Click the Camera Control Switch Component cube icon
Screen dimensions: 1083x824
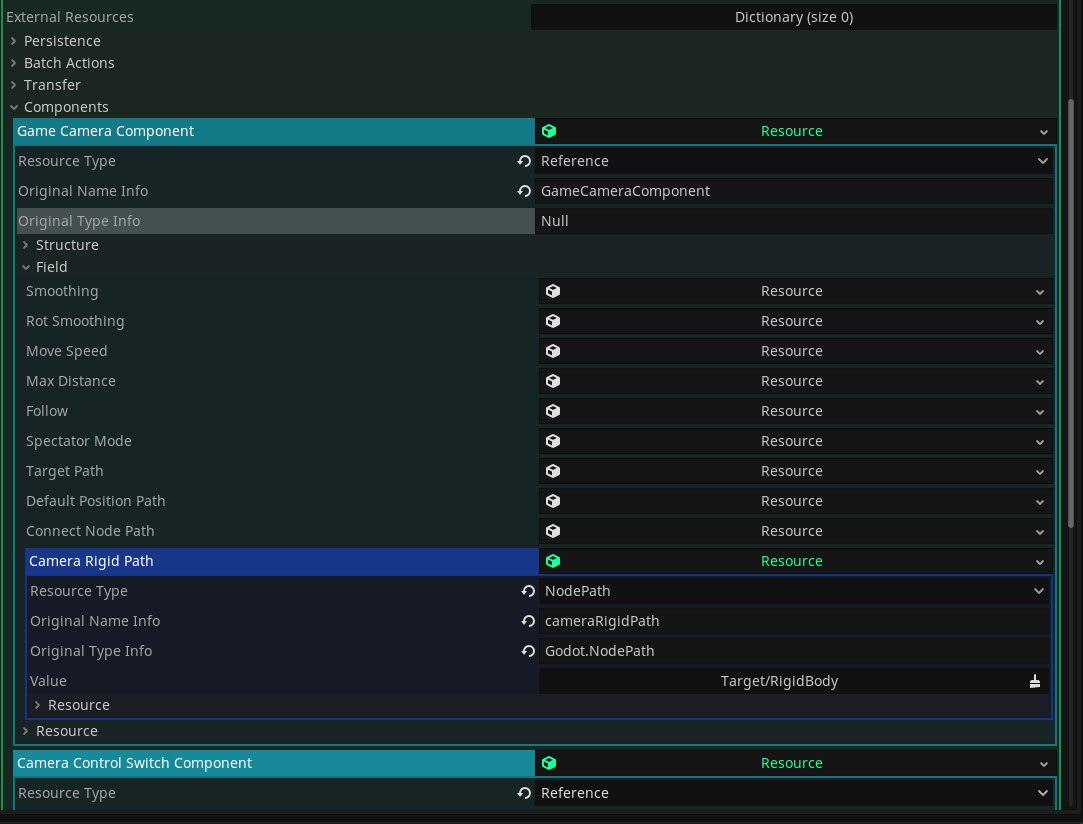pos(549,763)
